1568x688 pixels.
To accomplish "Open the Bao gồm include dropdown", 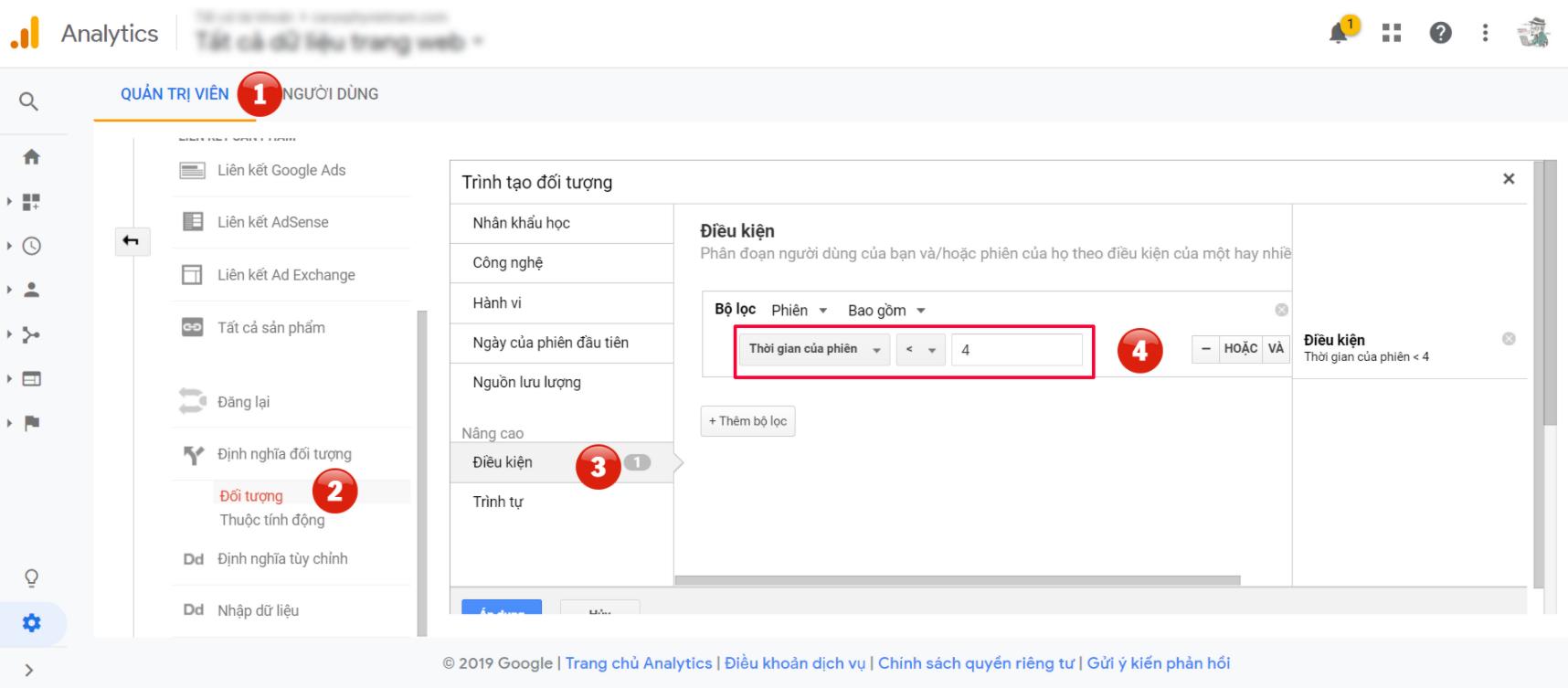I will pos(886,311).
